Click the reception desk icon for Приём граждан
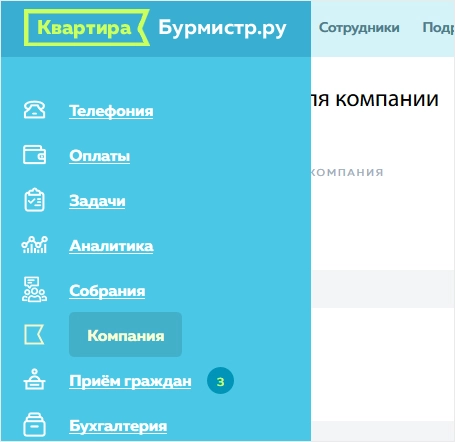Image resolution: width=455 pixels, height=442 pixels. (x=34, y=379)
